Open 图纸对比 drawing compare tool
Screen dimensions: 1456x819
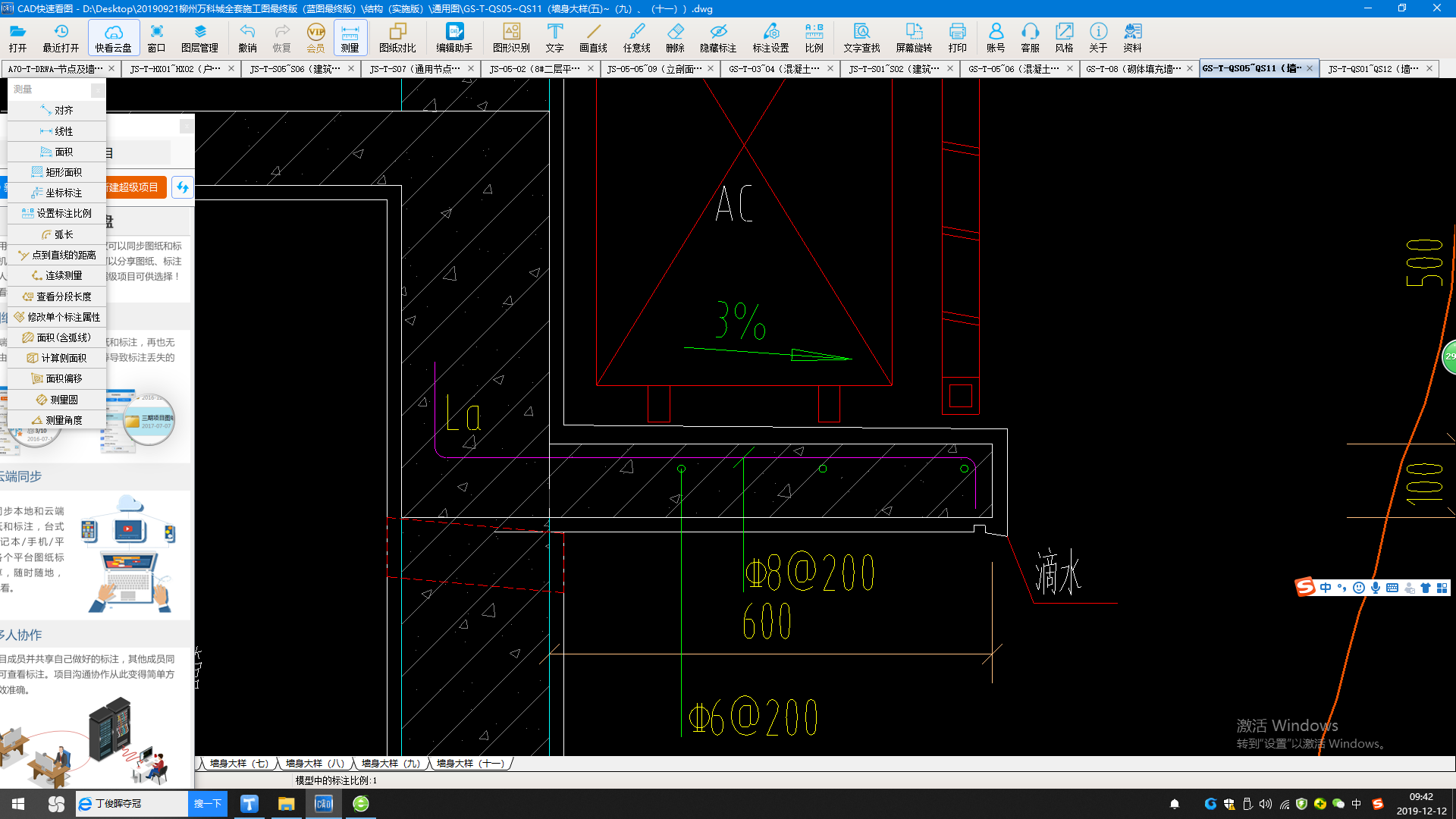click(397, 37)
